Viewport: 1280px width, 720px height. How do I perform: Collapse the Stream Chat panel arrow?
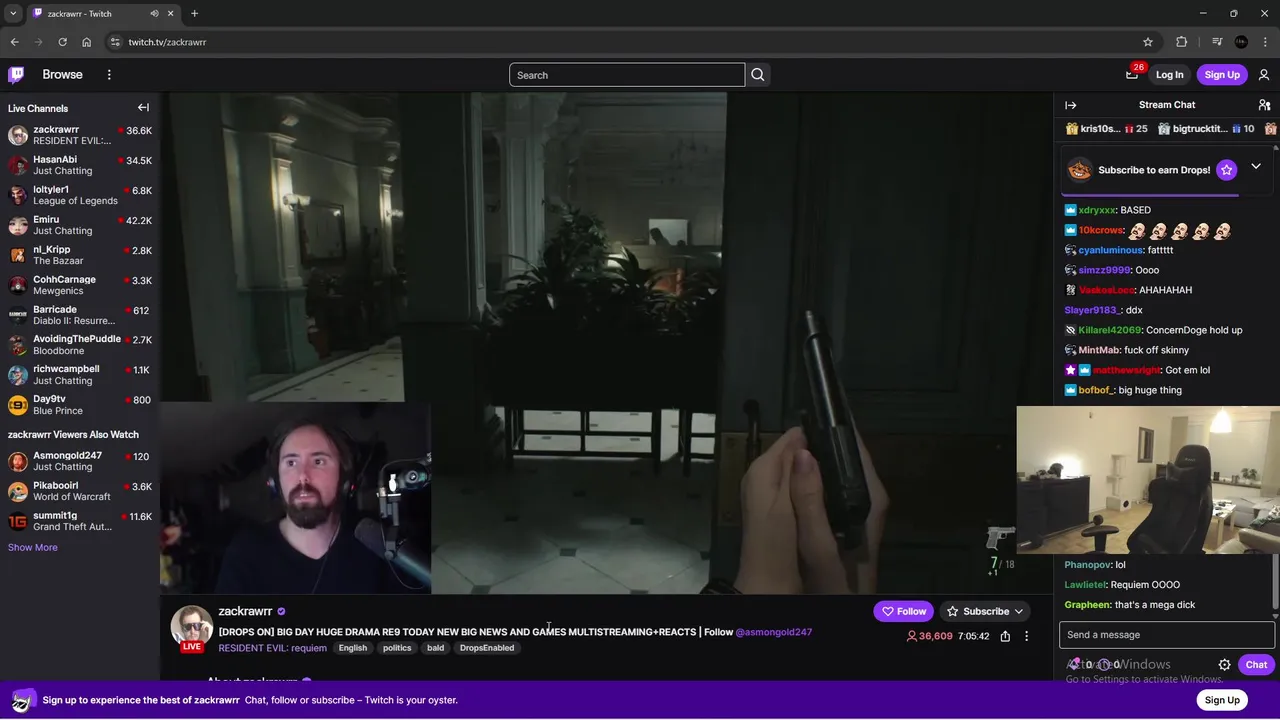tap(1071, 105)
